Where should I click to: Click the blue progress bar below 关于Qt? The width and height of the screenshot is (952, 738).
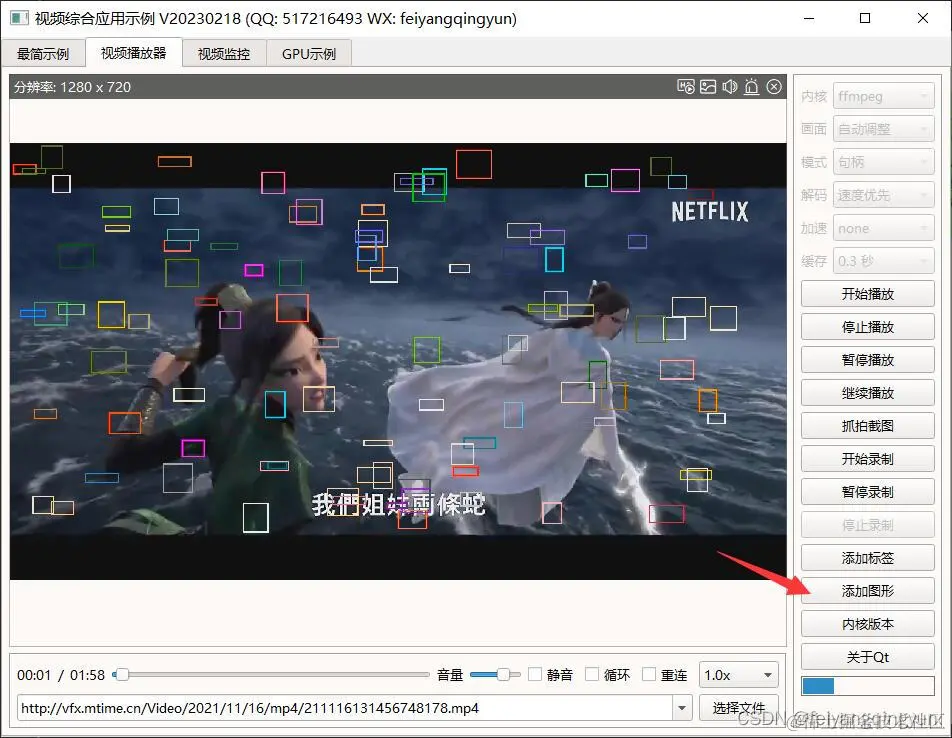[x=868, y=686]
